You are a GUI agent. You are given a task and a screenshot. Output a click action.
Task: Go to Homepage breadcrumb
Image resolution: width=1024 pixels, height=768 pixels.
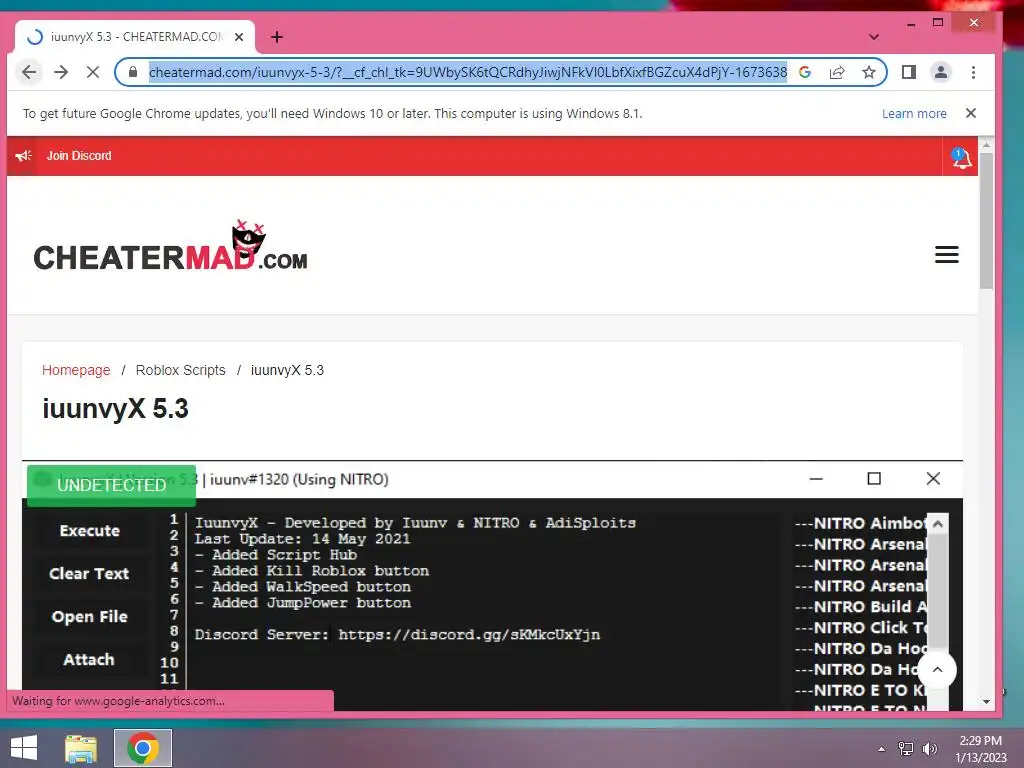76,370
